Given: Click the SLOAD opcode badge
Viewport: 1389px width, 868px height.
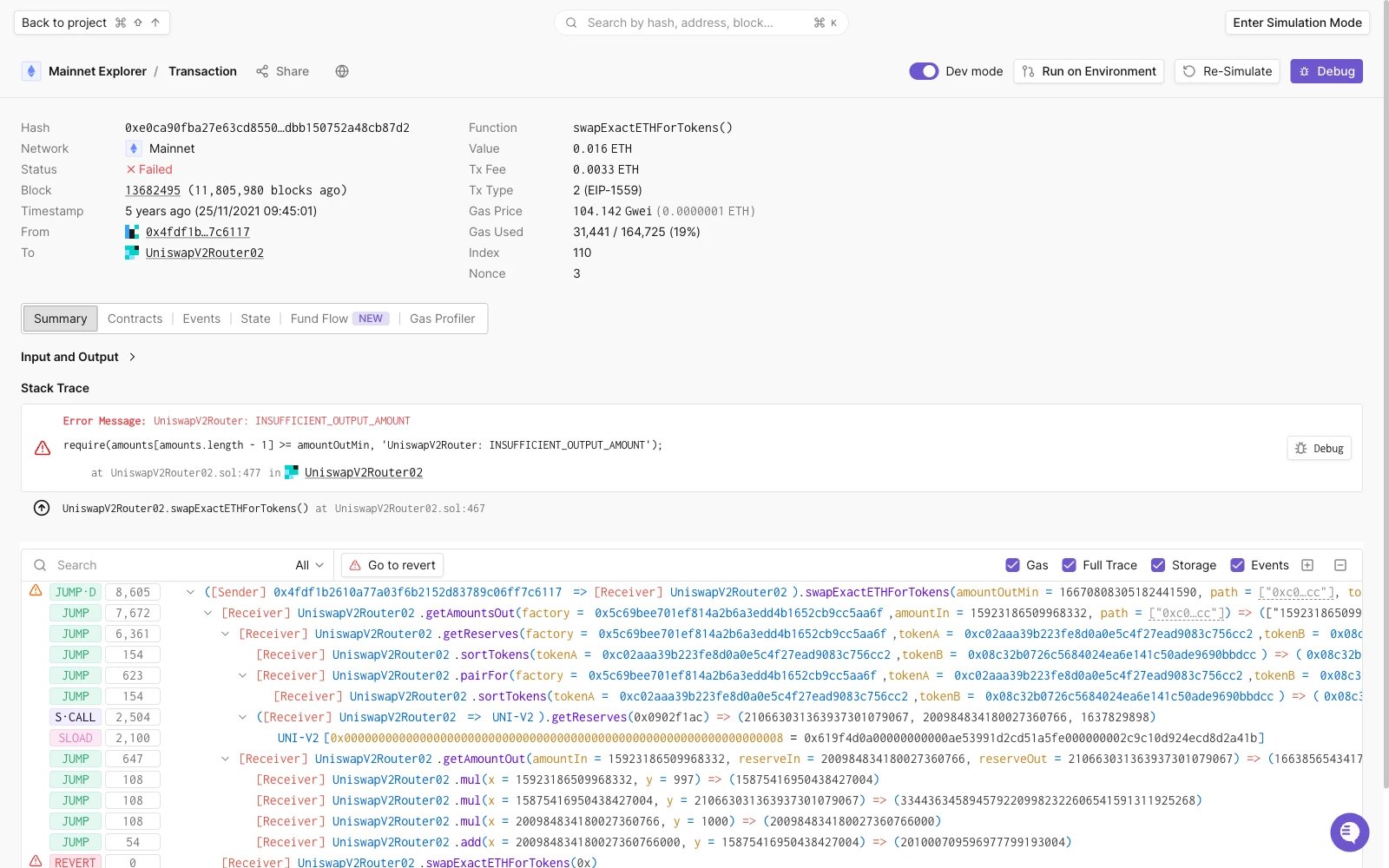Looking at the screenshot, I should tap(76, 738).
